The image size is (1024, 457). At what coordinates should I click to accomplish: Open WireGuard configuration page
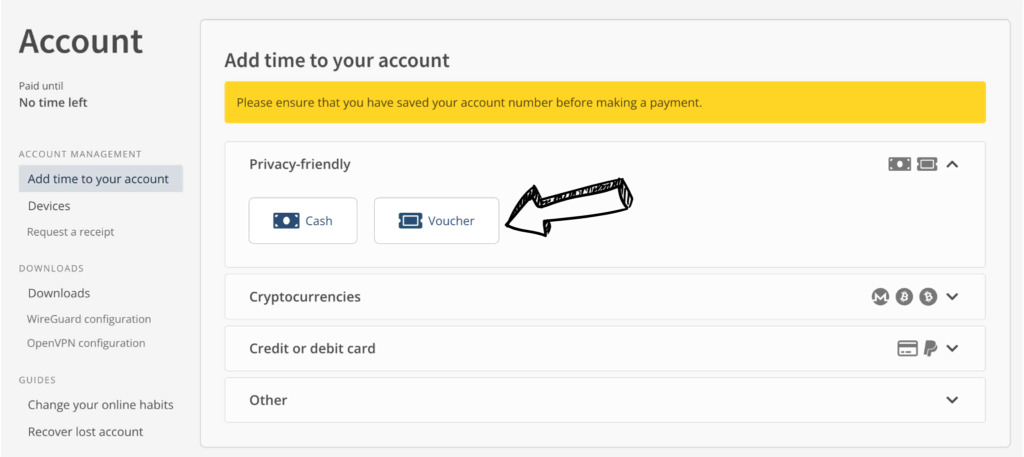click(89, 319)
